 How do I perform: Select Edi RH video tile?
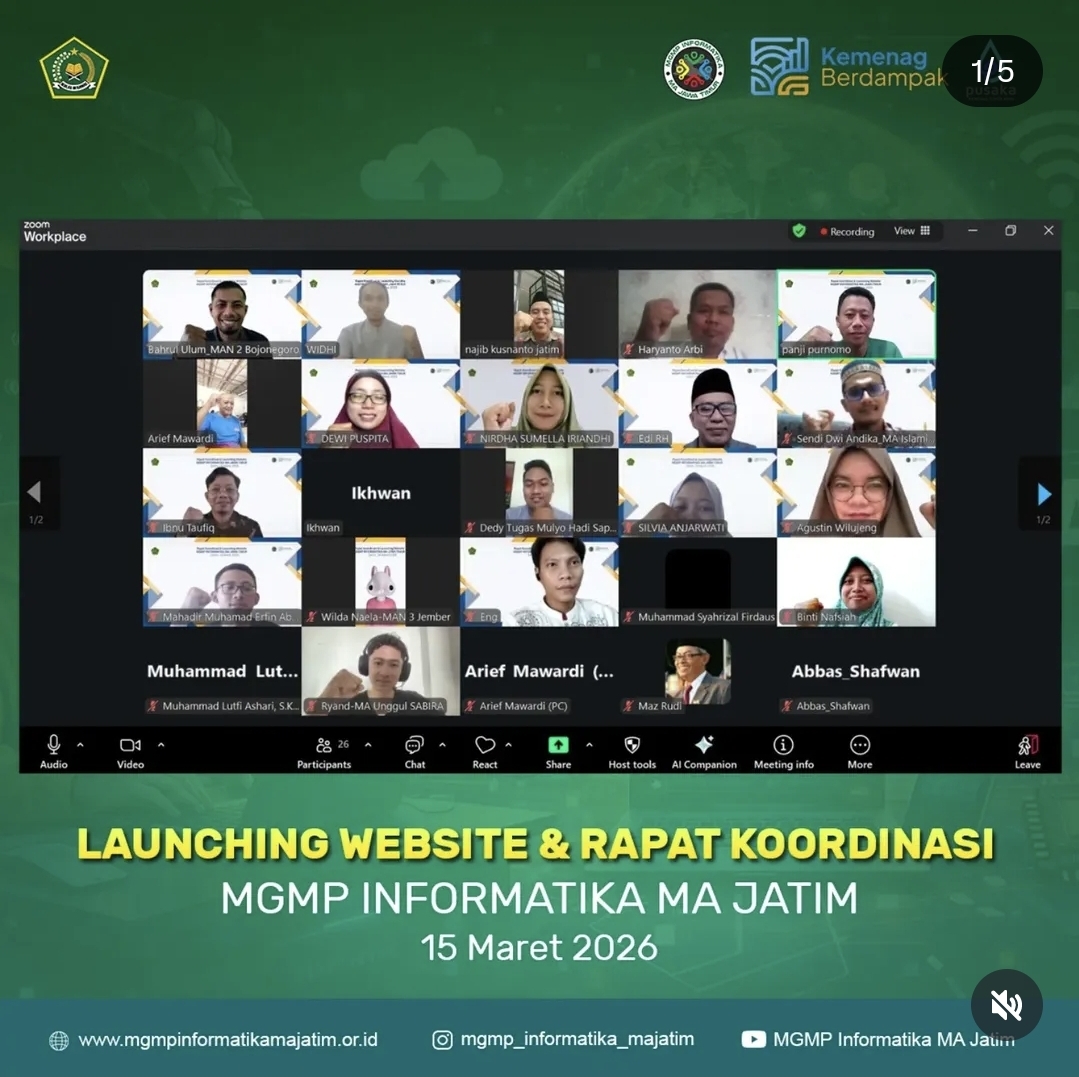tap(697, 403)
